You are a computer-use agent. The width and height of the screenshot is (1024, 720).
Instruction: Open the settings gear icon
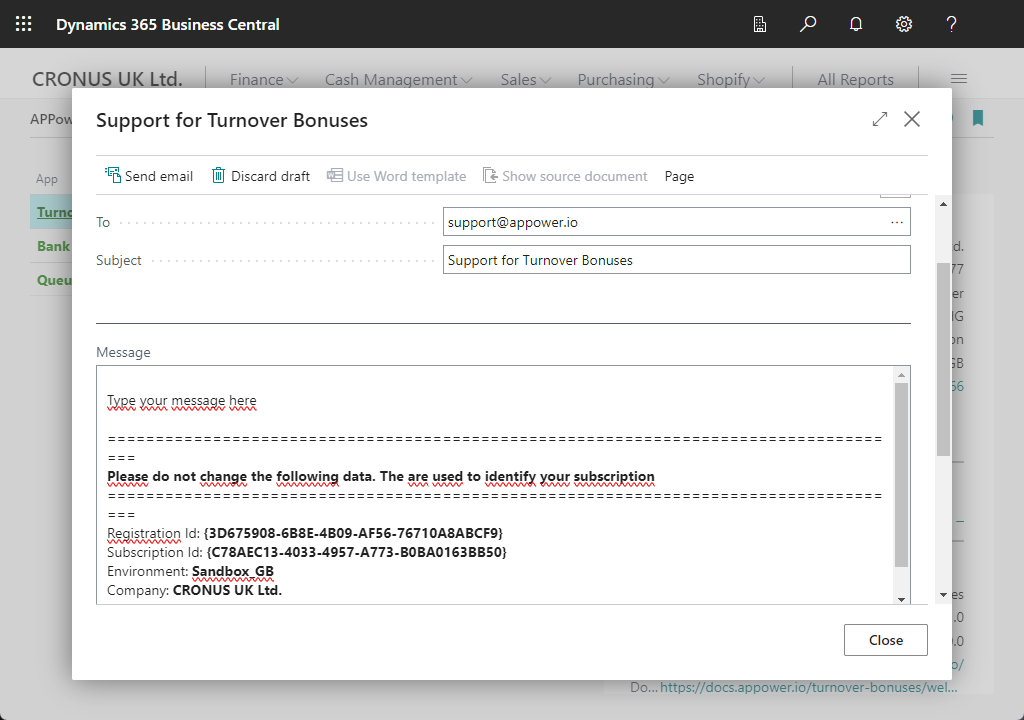(904, 24)
